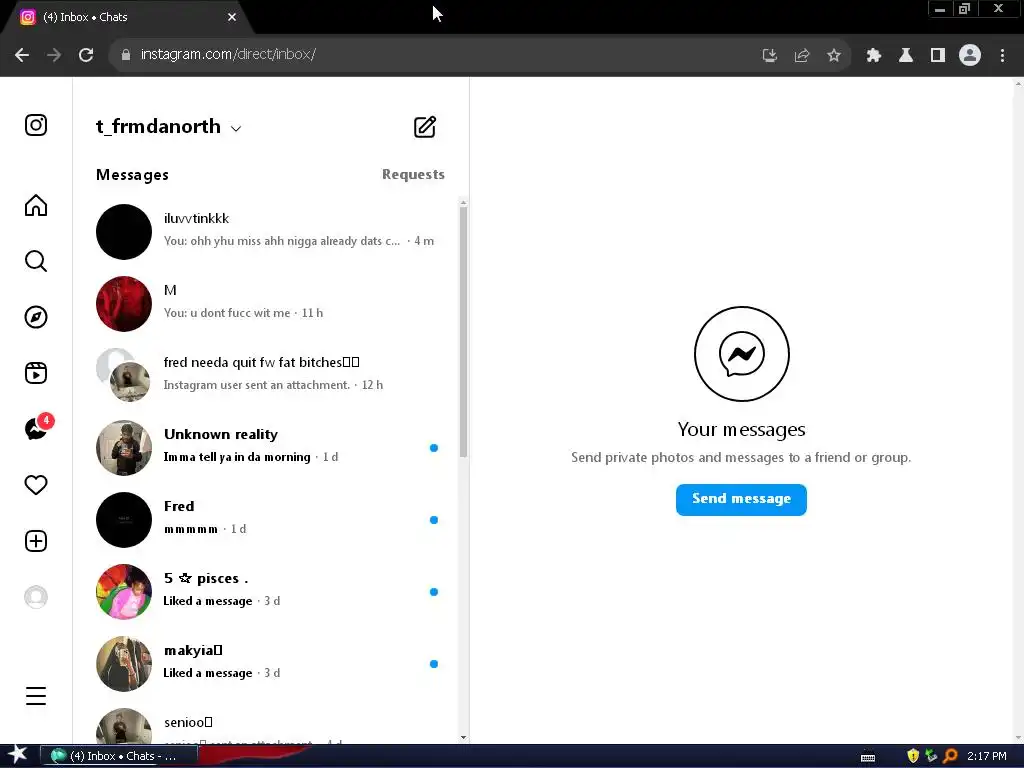Bookmark this page with the star icon
The width and height of the screenshot is (1024, 768).
pos(834,56)
